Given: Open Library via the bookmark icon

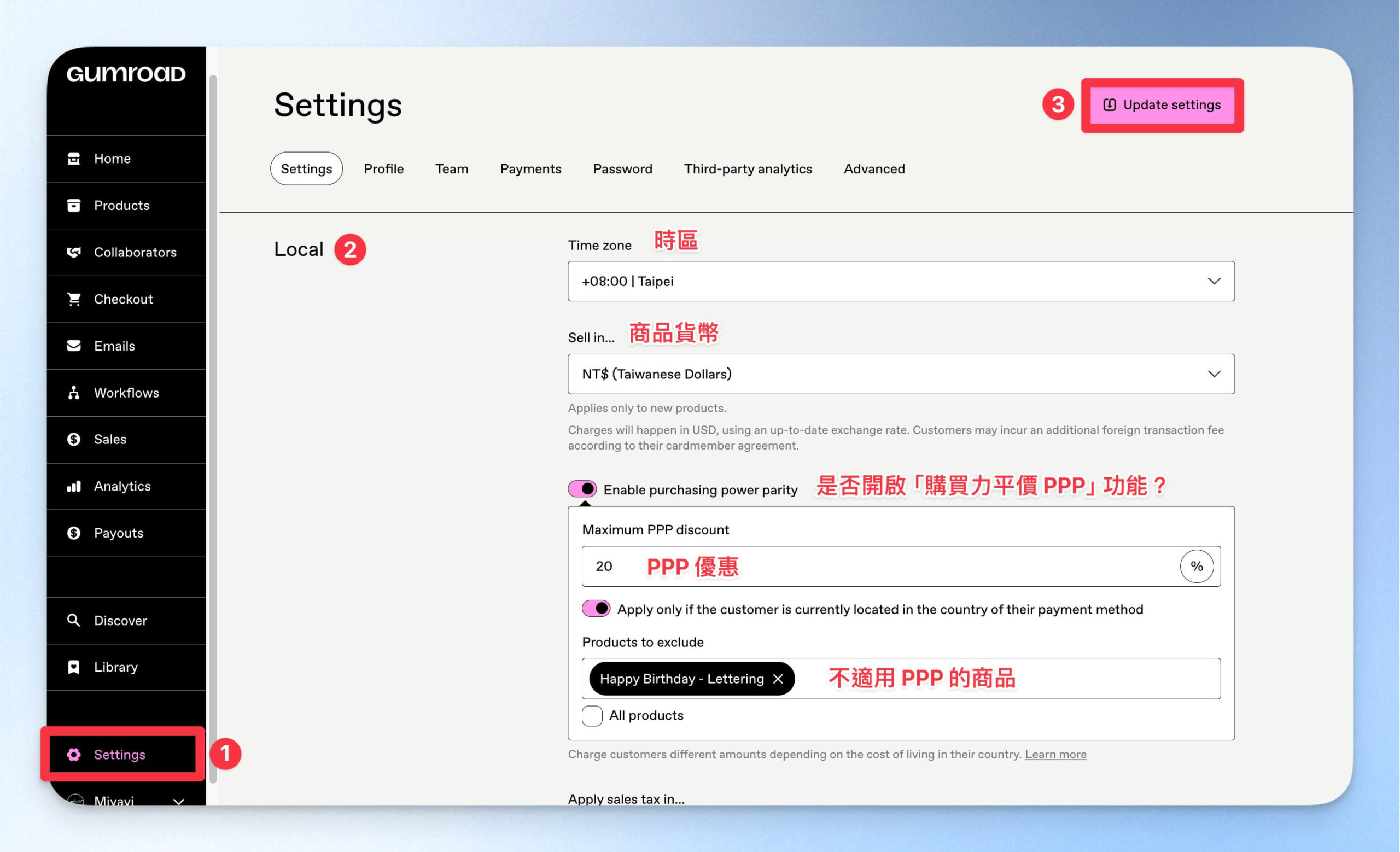Looking at the screenshot, I should click(x=74, y=667).
